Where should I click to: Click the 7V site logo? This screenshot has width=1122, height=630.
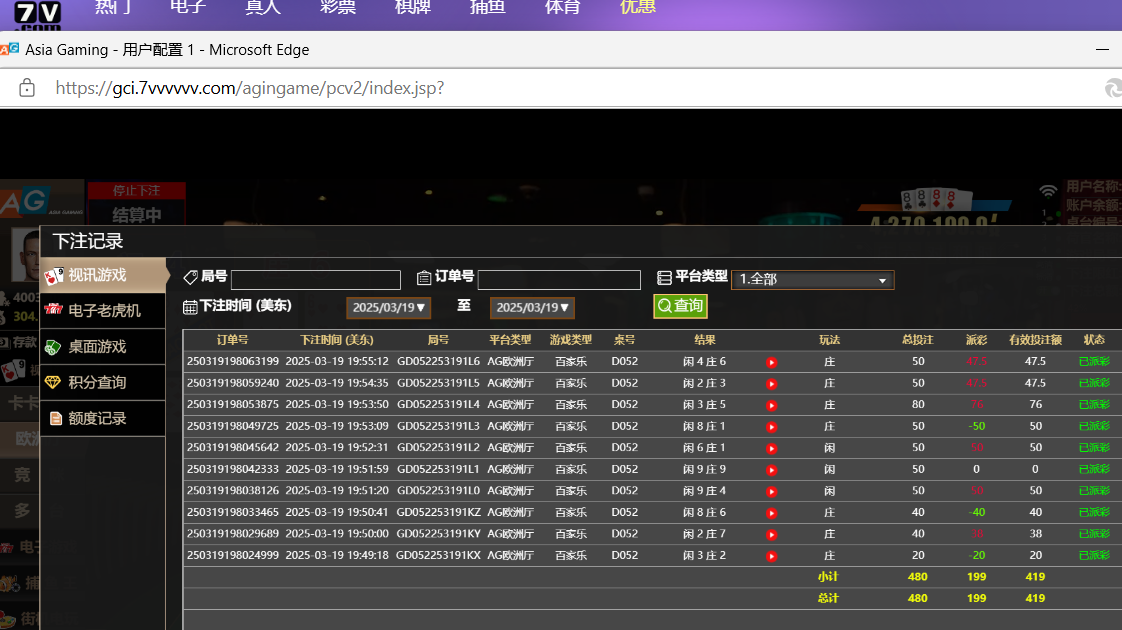(x=38, y=14)
